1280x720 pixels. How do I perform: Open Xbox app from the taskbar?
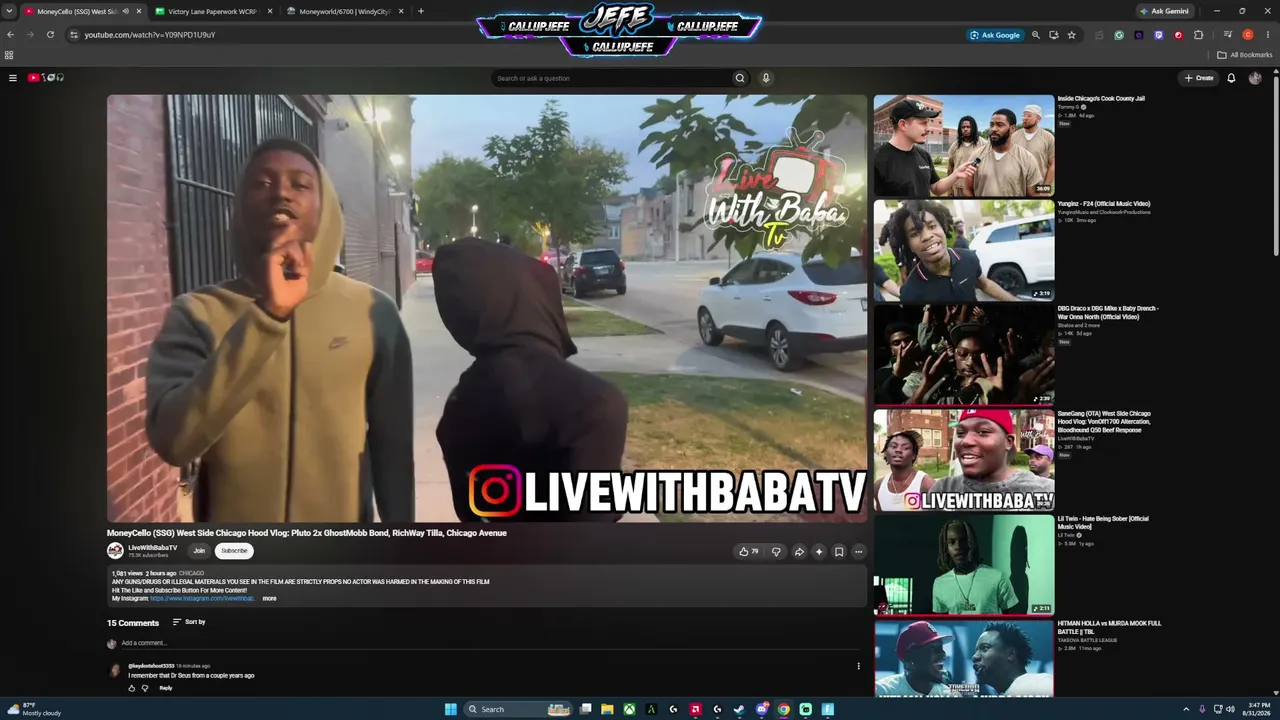click(x=629, y=709)
